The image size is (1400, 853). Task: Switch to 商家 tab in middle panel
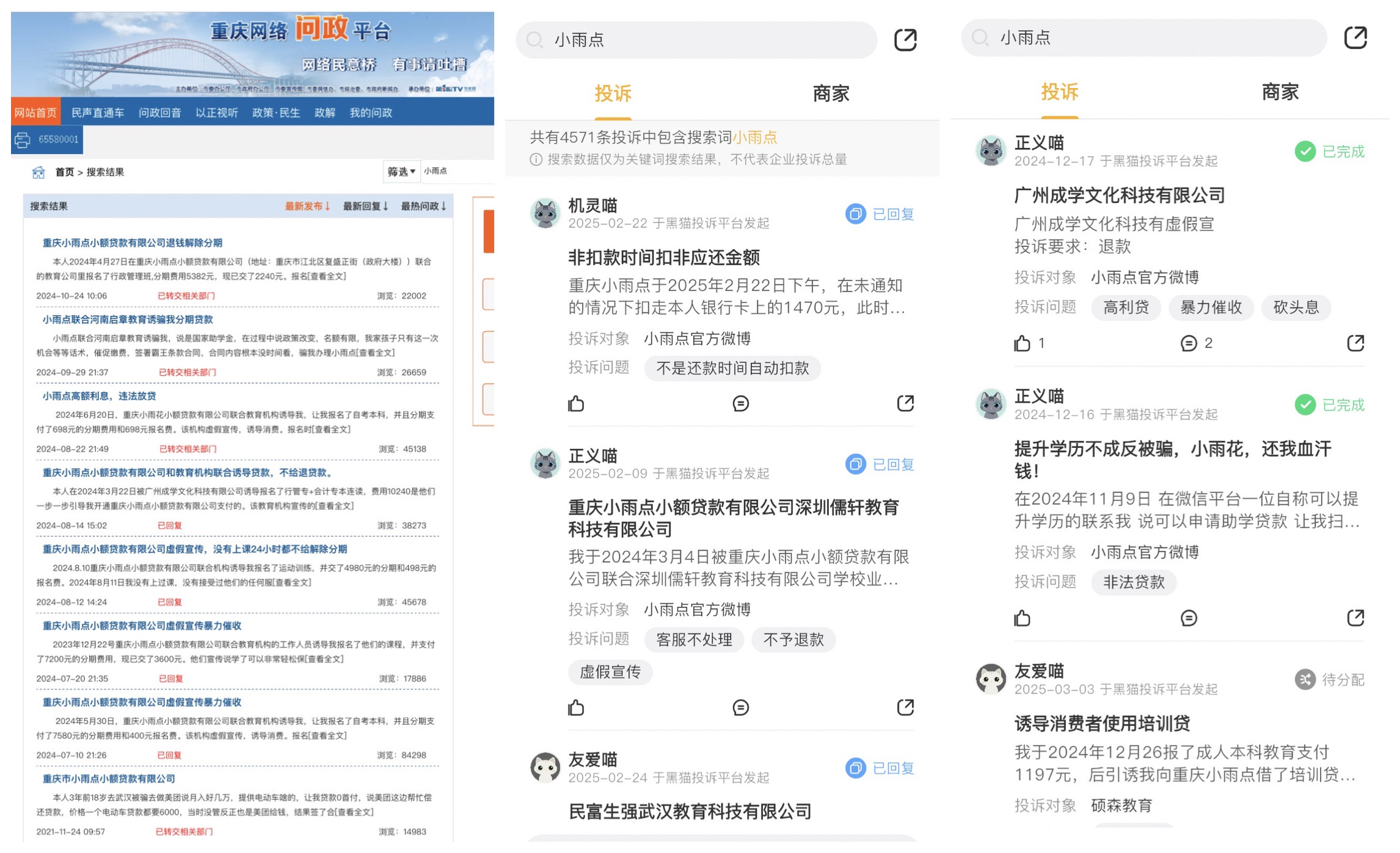(830, 93)
